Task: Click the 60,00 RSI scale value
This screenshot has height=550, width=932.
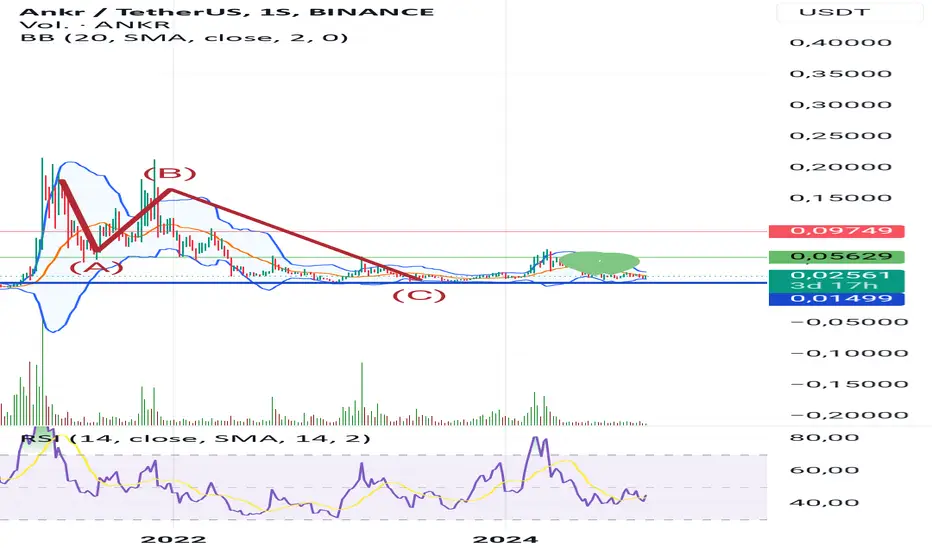Action: (824, 470)
